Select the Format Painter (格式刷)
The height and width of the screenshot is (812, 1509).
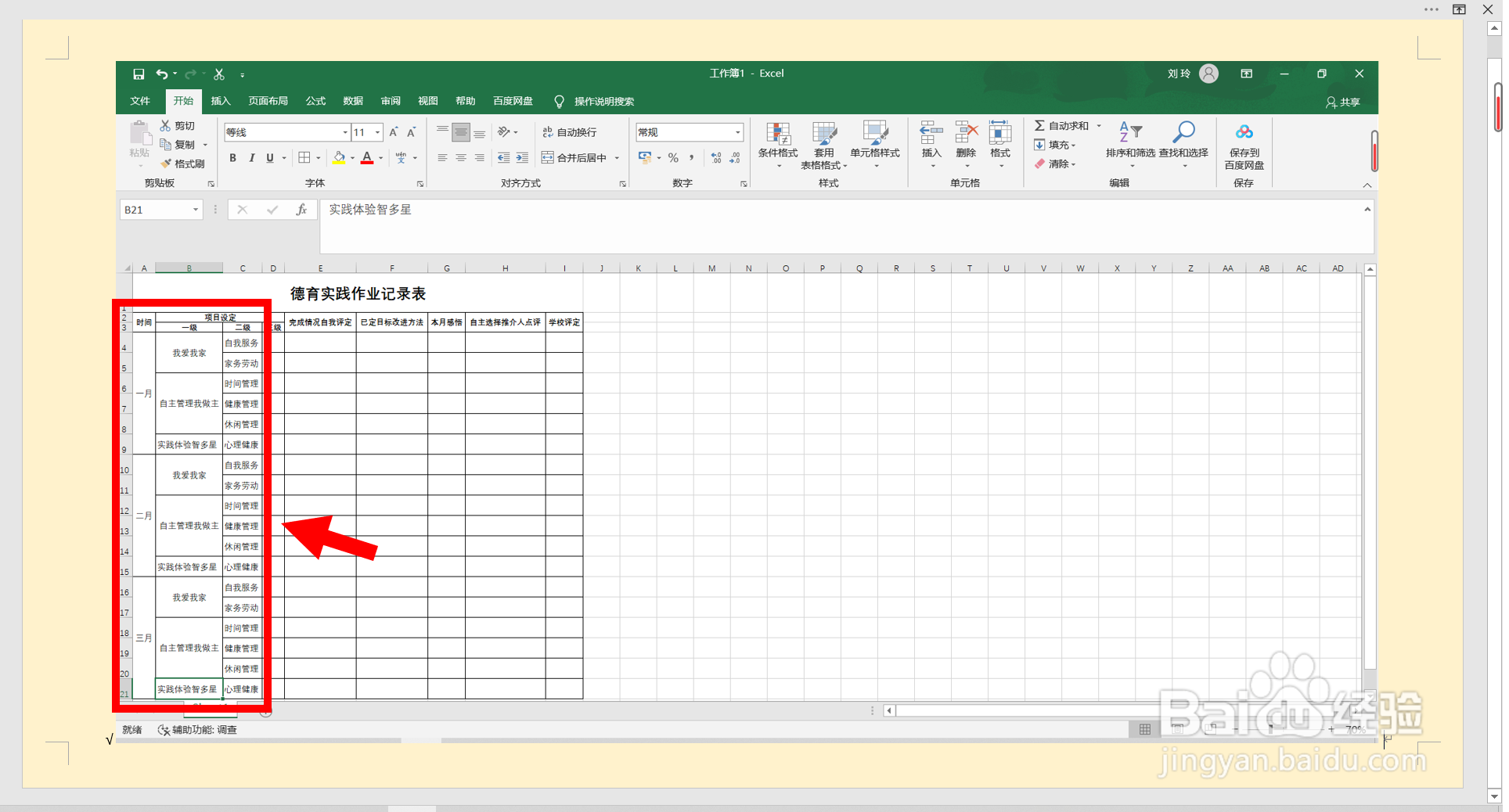coord(182,163)
